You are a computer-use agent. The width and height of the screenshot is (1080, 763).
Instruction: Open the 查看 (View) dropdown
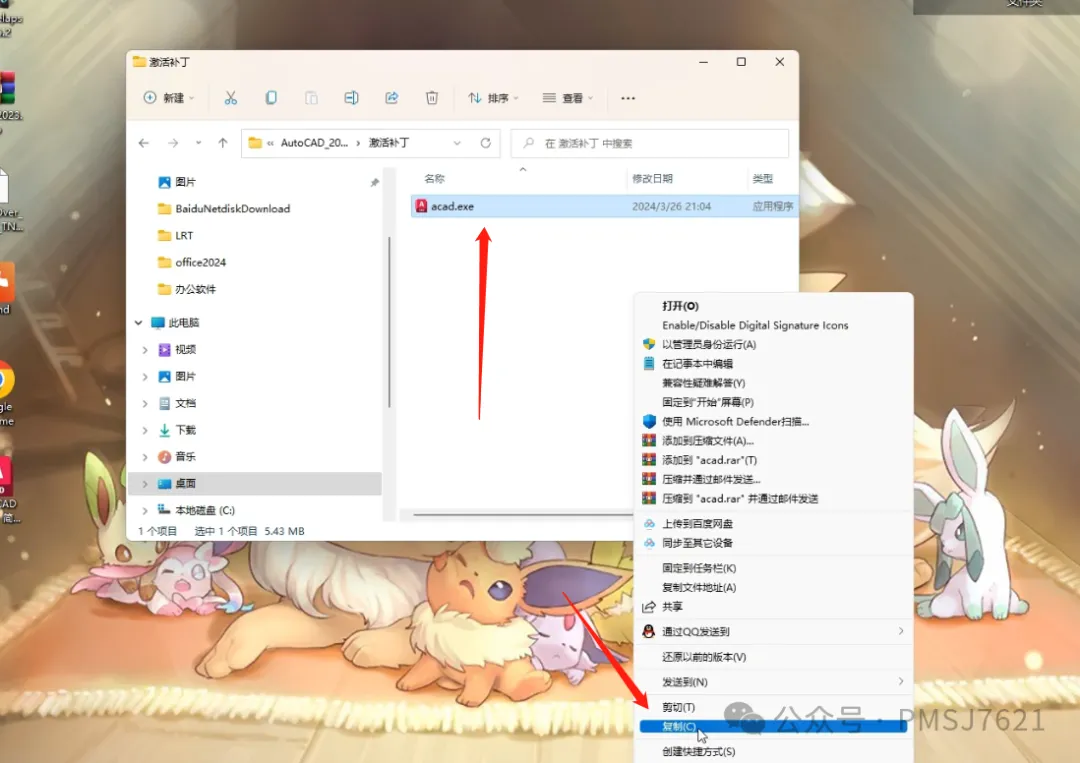coord(568,98)
